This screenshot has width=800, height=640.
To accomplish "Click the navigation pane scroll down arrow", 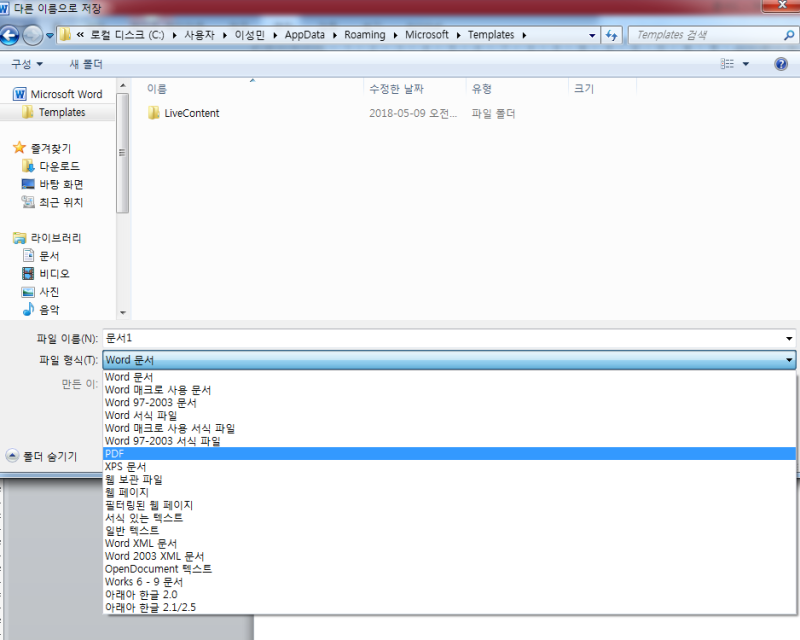I will [x=122, y=312].
